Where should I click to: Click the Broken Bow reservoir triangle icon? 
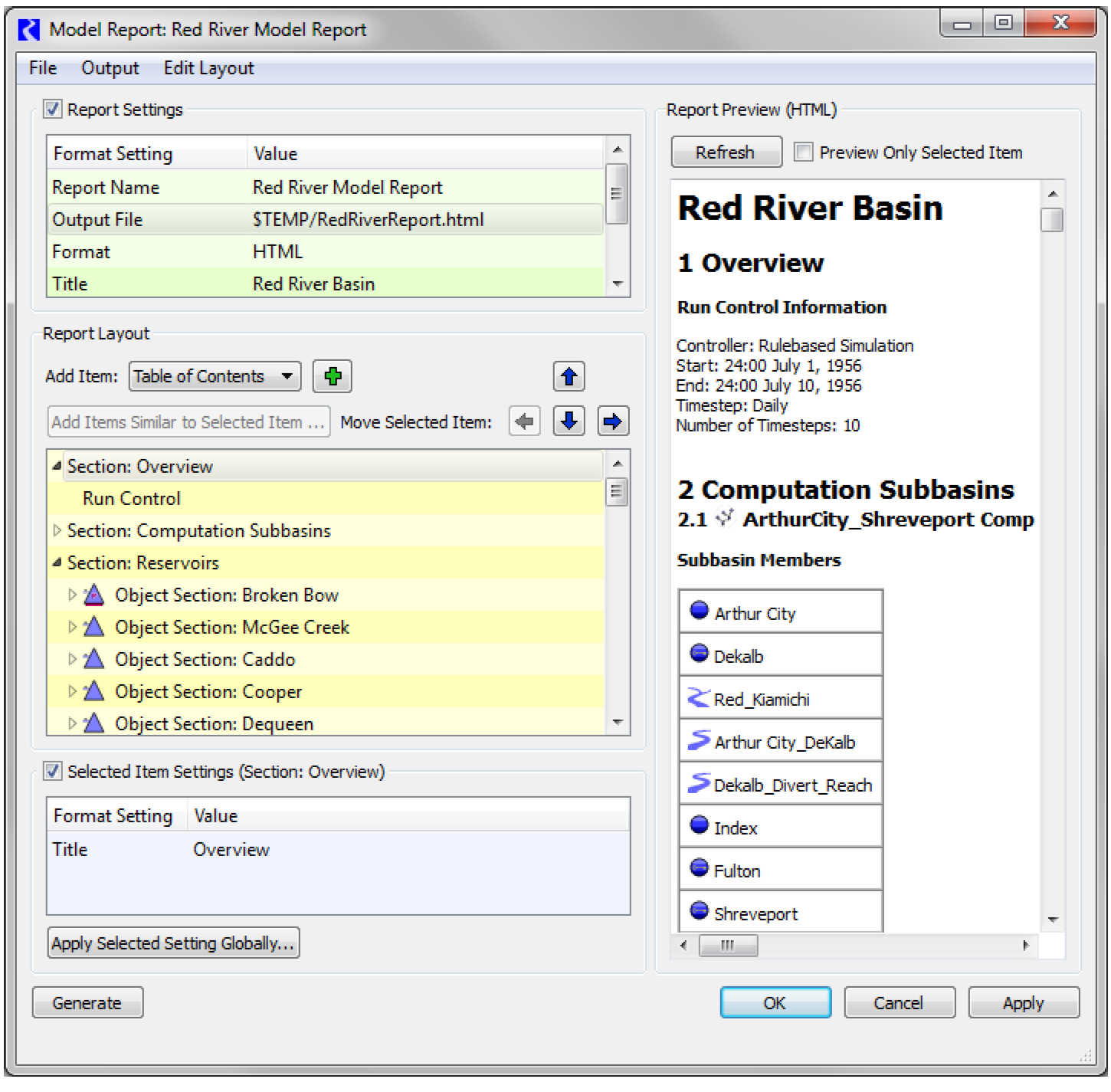tap(93, 595)
